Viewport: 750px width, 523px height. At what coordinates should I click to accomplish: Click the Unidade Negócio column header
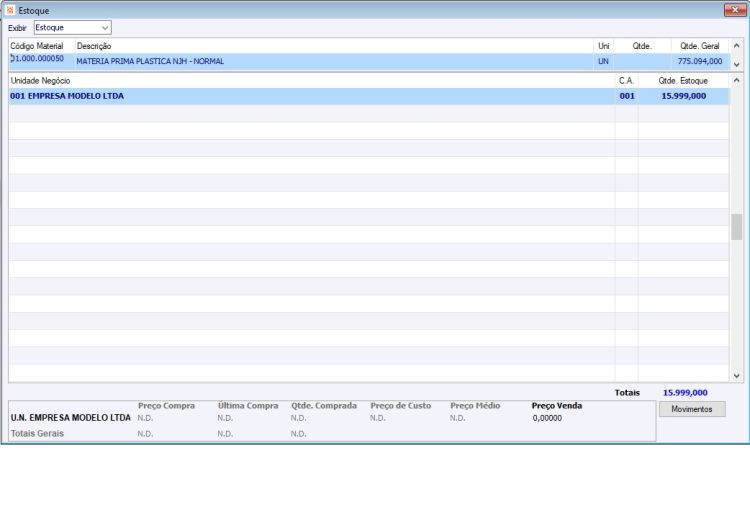coord(40,81)
